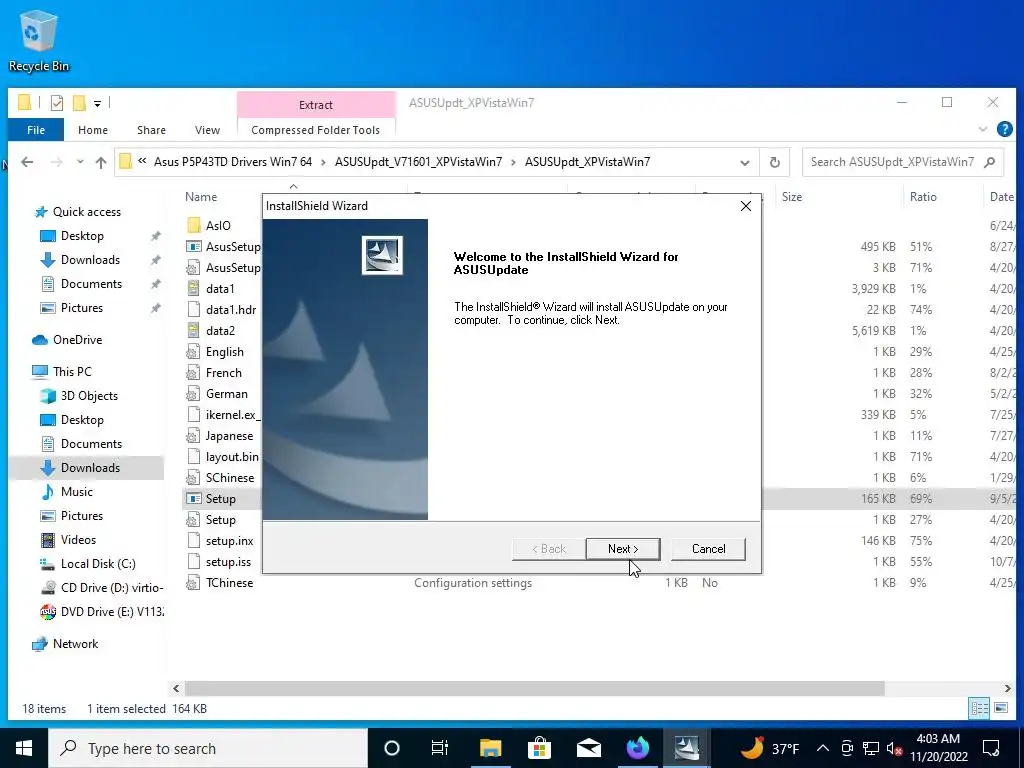Image resolution: width=1024 pixels, height=768 pixels.
Task: Open the AsIO folder
Action: tap(218, 225)
